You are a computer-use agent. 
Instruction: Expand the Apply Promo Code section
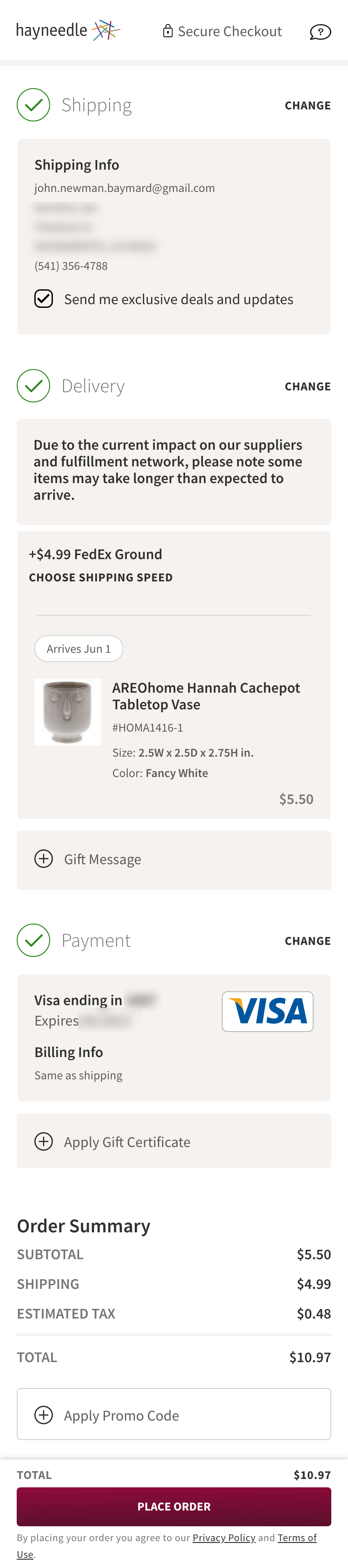[x=43, y=1415]
